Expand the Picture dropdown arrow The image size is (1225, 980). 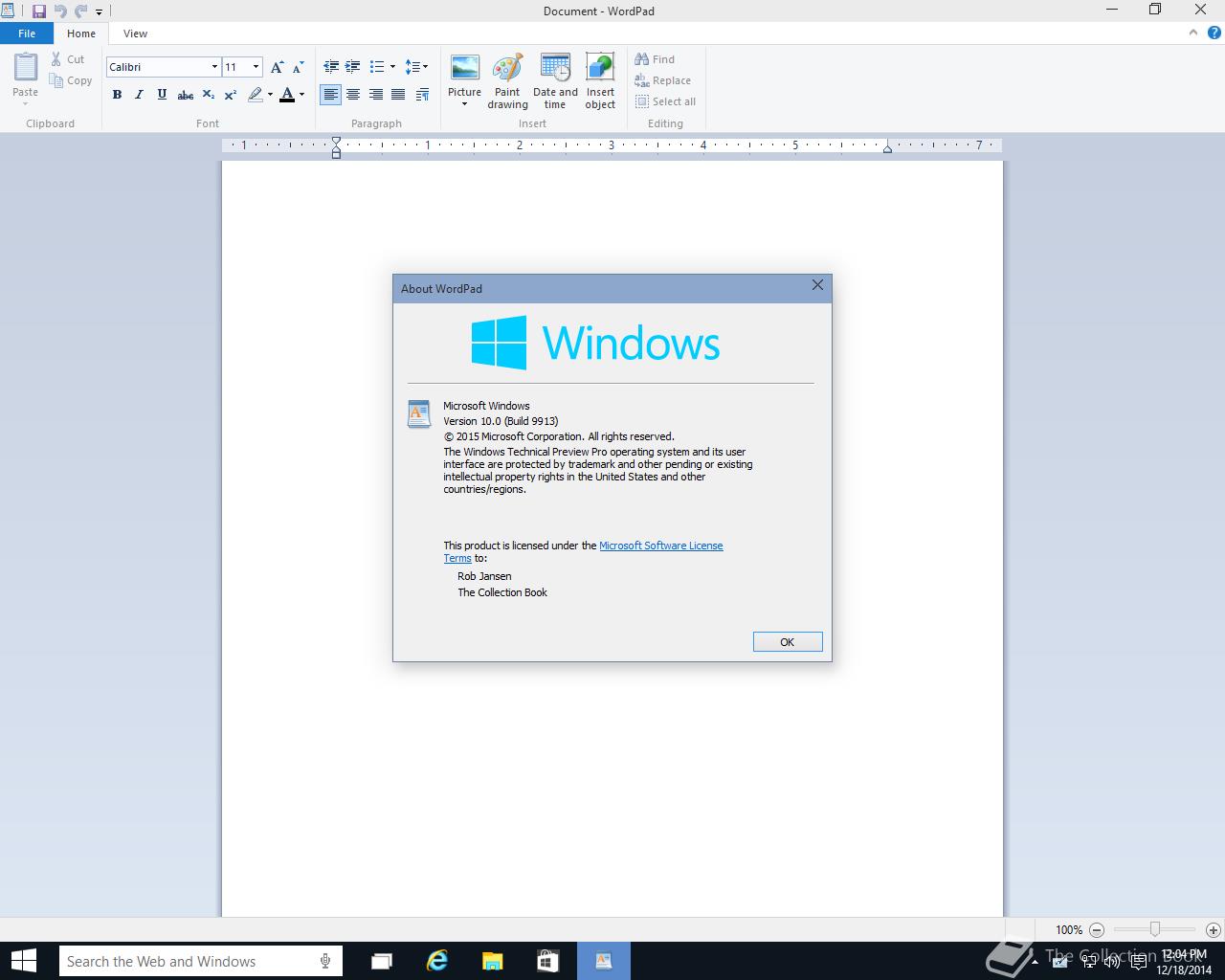click(x=465, y=104)
